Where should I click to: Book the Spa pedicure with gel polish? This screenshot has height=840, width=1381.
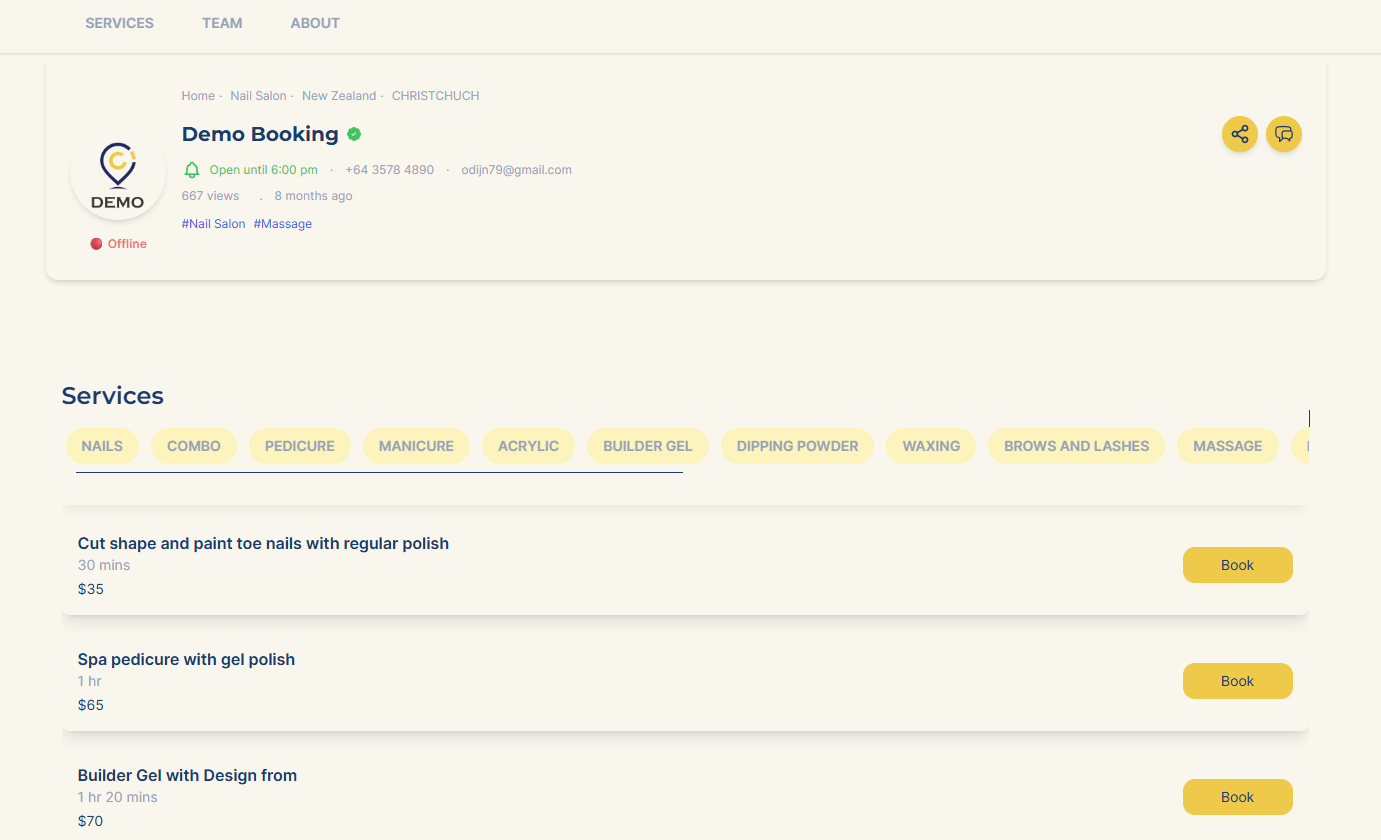click(x=1238, y=681)
